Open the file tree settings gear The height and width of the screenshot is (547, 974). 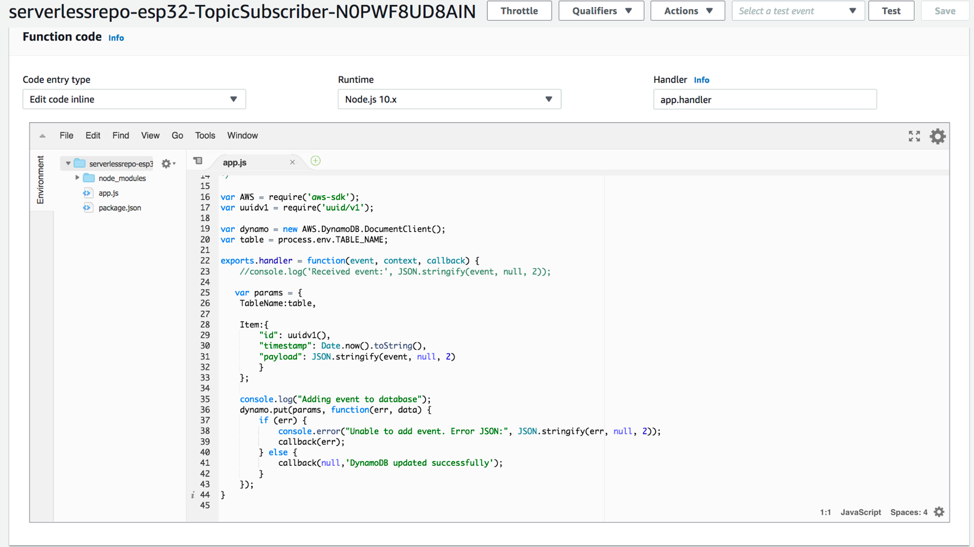(x=168, y=164)
